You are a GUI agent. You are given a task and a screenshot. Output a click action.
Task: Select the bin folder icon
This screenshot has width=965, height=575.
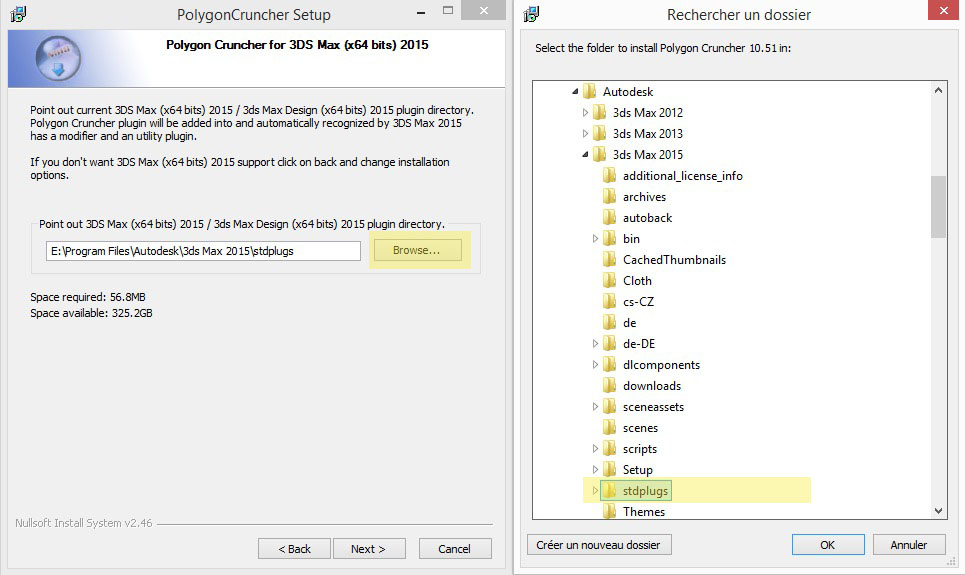click(609, 239)
